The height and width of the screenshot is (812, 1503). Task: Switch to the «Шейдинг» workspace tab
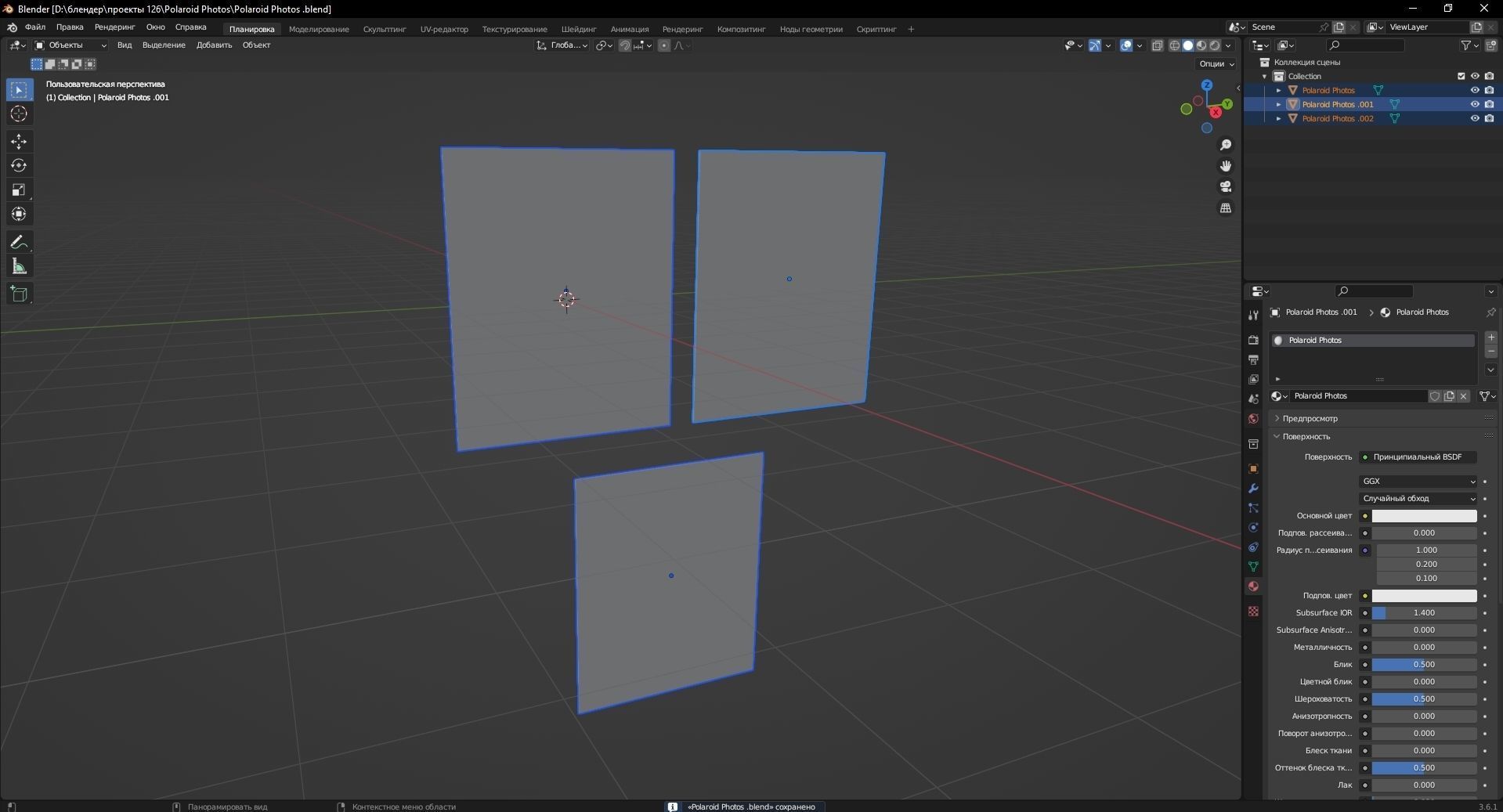coord(579,29)
